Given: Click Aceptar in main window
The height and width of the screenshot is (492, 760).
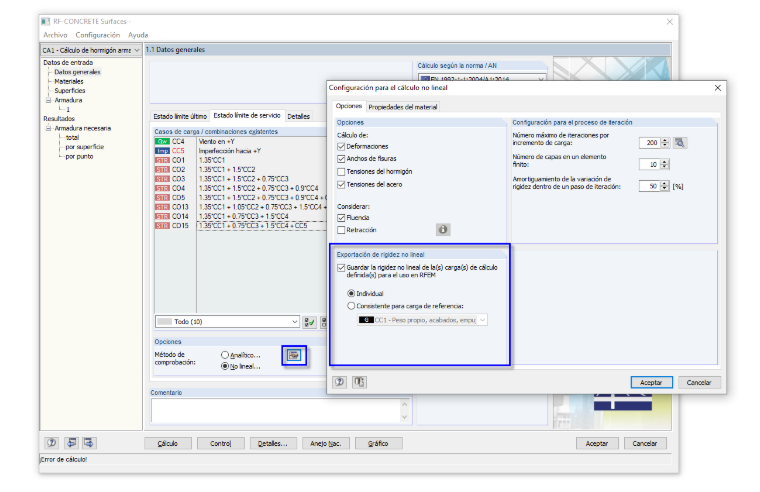Looking at the screenshot, I should tap(597, 444).
